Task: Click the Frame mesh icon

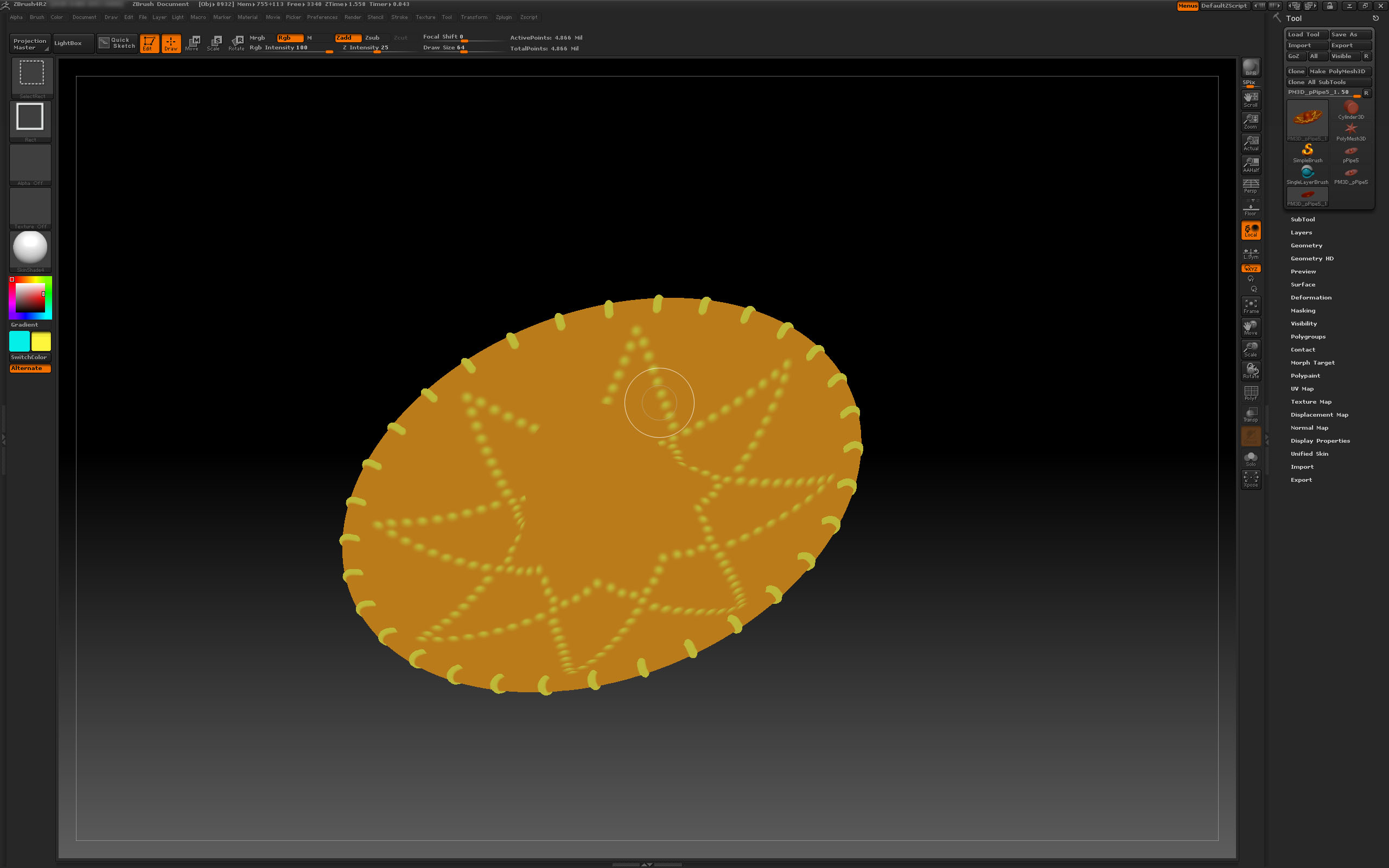Action: [1250, 306]
